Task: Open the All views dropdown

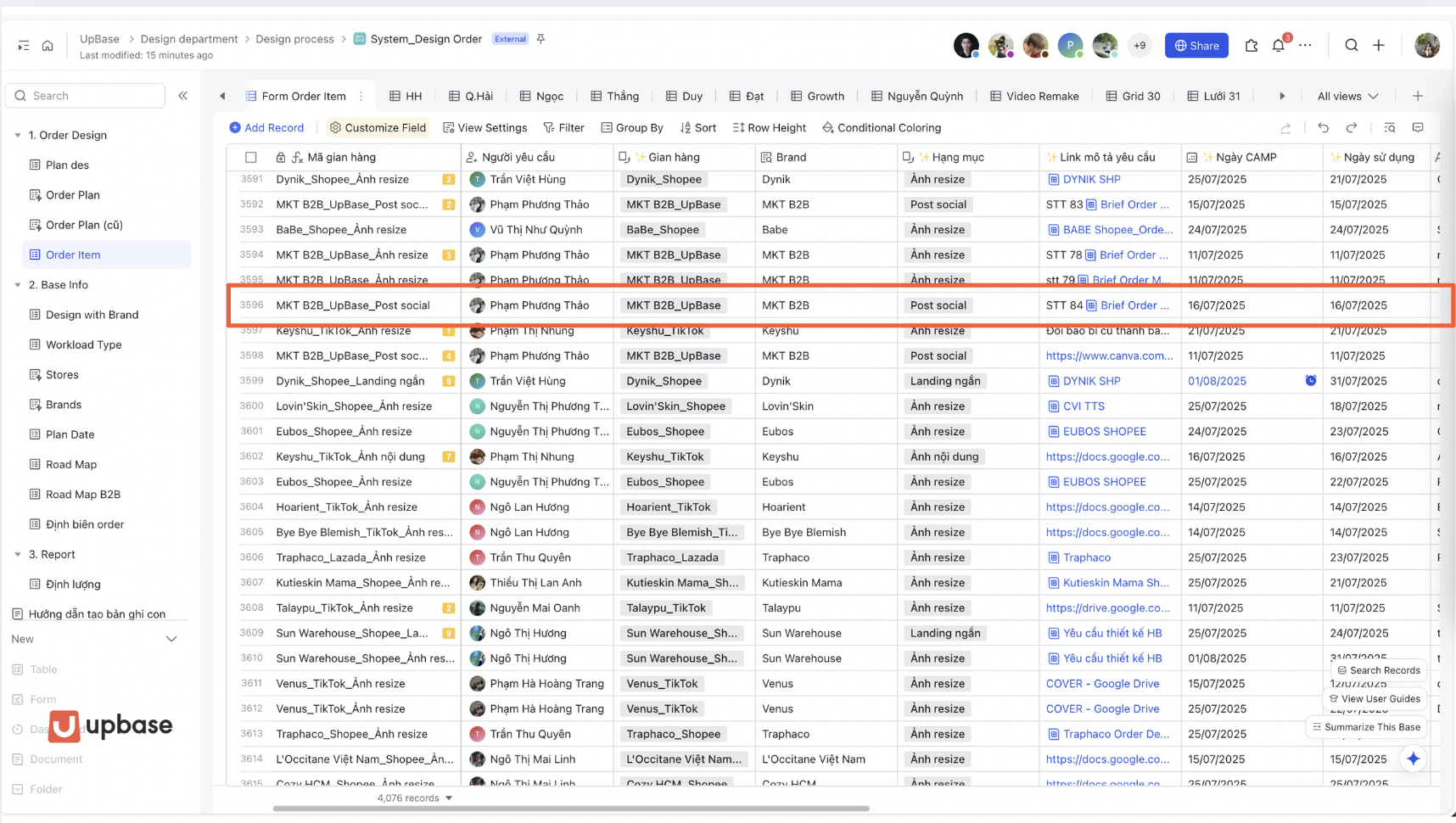Action: tap(1347, 96)
